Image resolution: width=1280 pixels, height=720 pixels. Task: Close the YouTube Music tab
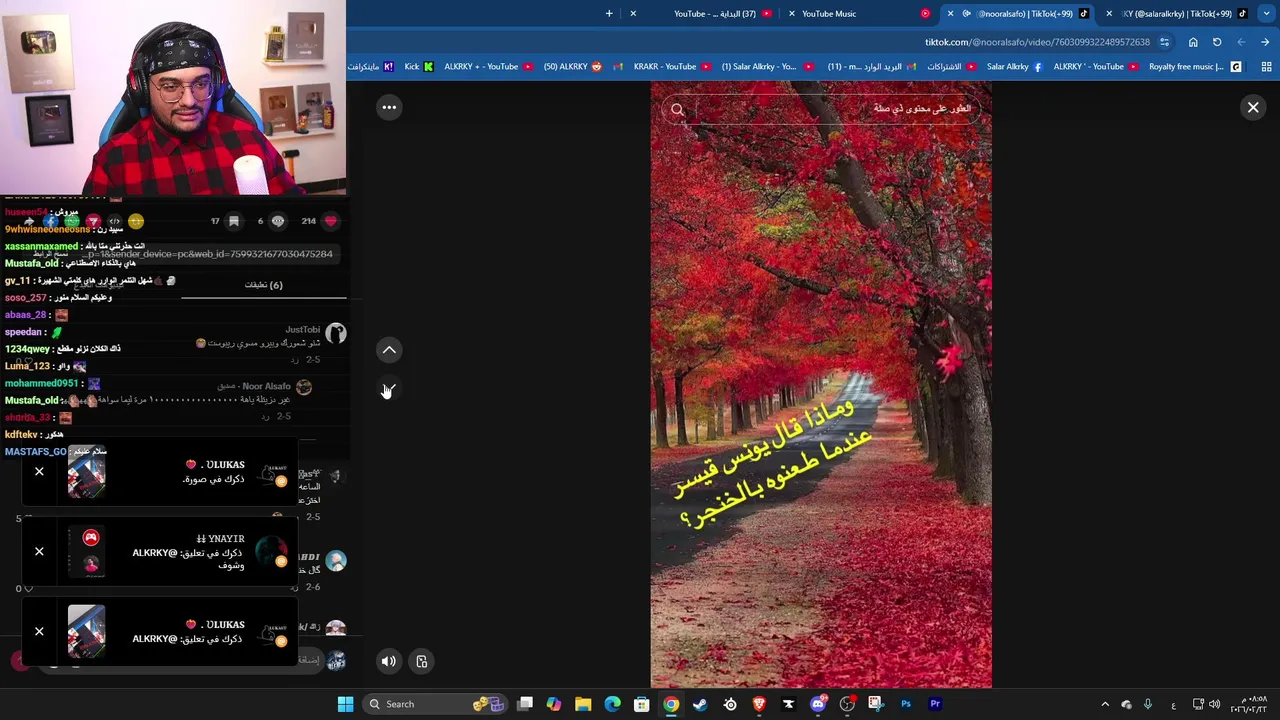click(x=792, y=14)
